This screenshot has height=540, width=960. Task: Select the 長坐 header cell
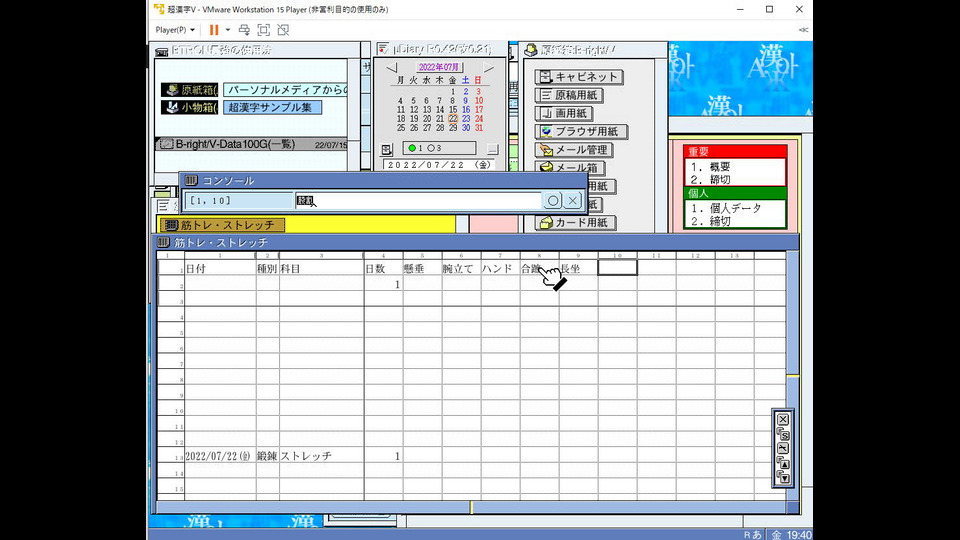(x=579, y=268)
